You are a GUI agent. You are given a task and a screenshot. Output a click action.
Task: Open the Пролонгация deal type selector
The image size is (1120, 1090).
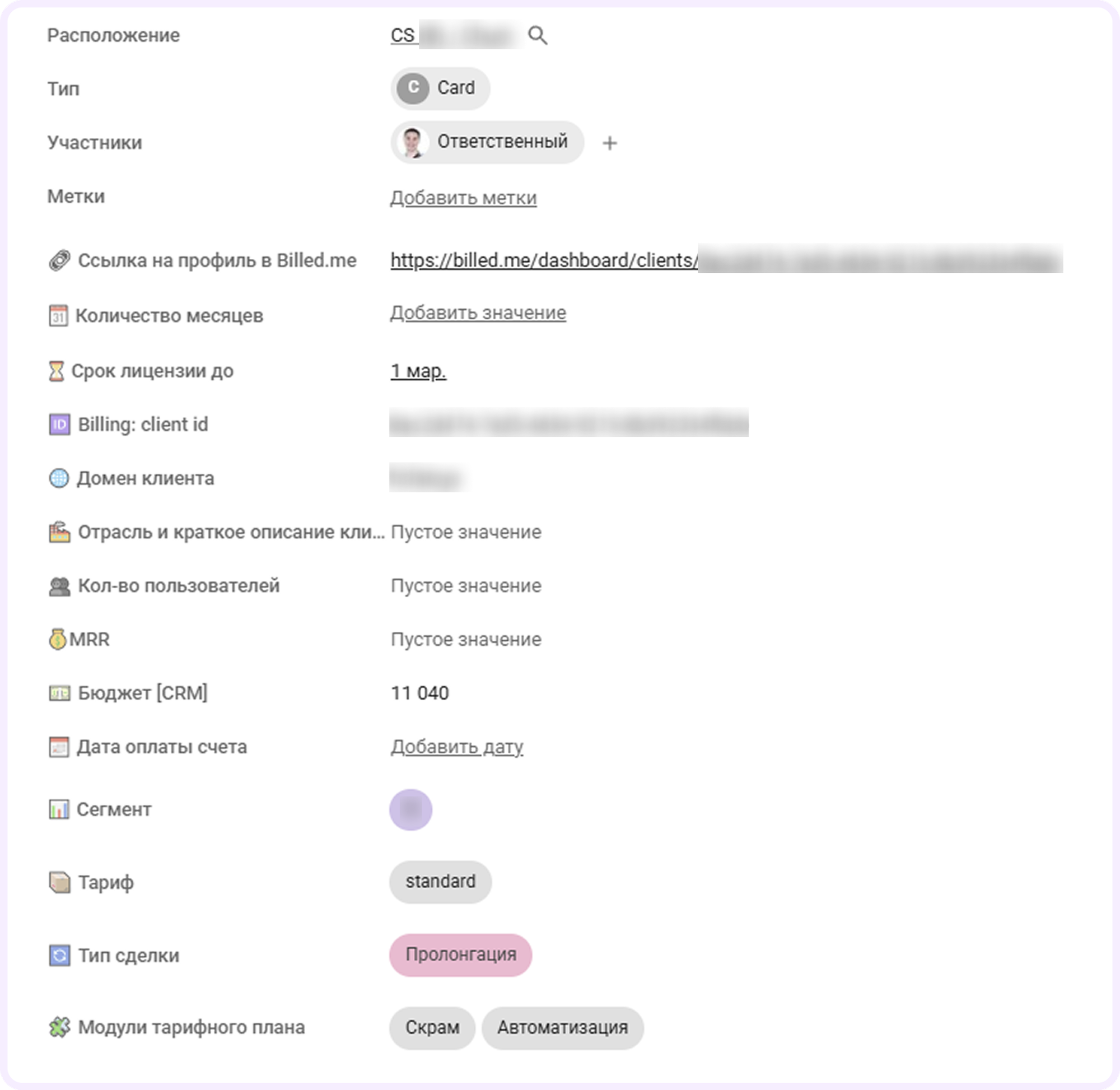460,955
